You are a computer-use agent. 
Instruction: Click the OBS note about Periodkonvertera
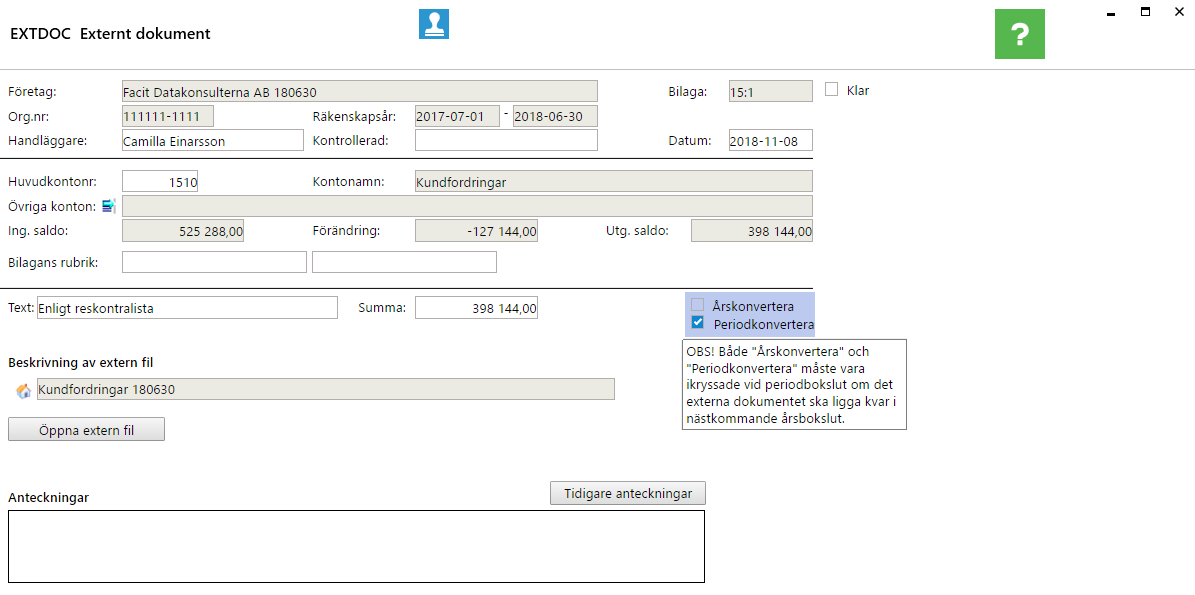(794, 385)
